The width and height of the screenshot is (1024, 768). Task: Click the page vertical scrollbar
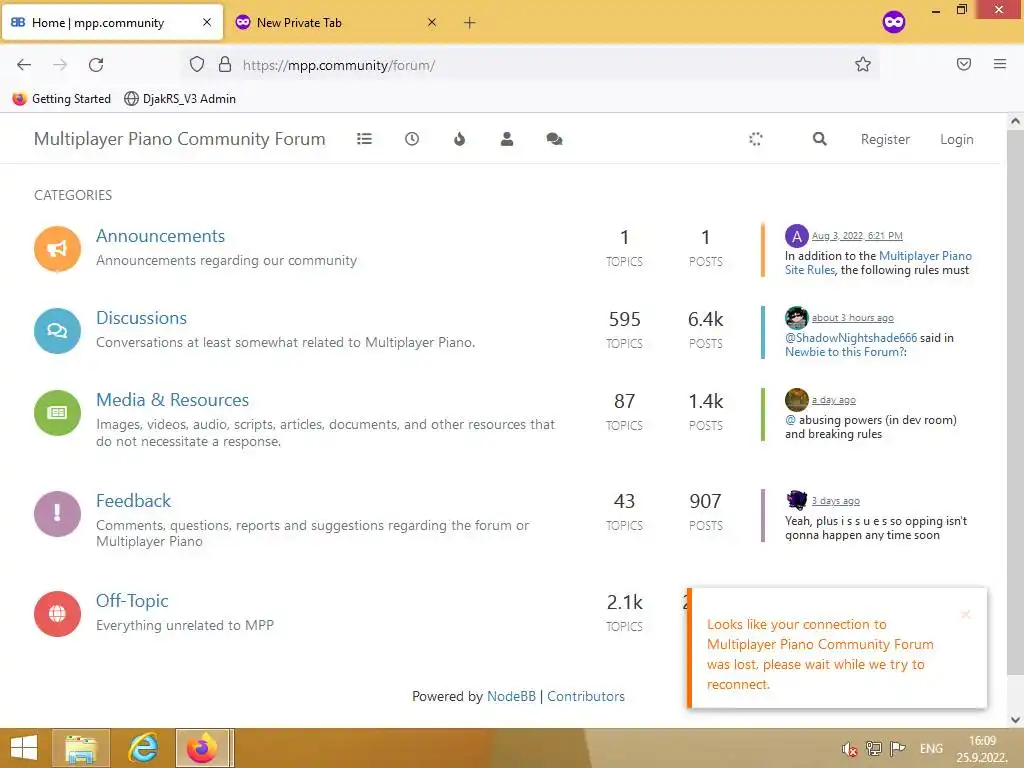point(1015,402)
